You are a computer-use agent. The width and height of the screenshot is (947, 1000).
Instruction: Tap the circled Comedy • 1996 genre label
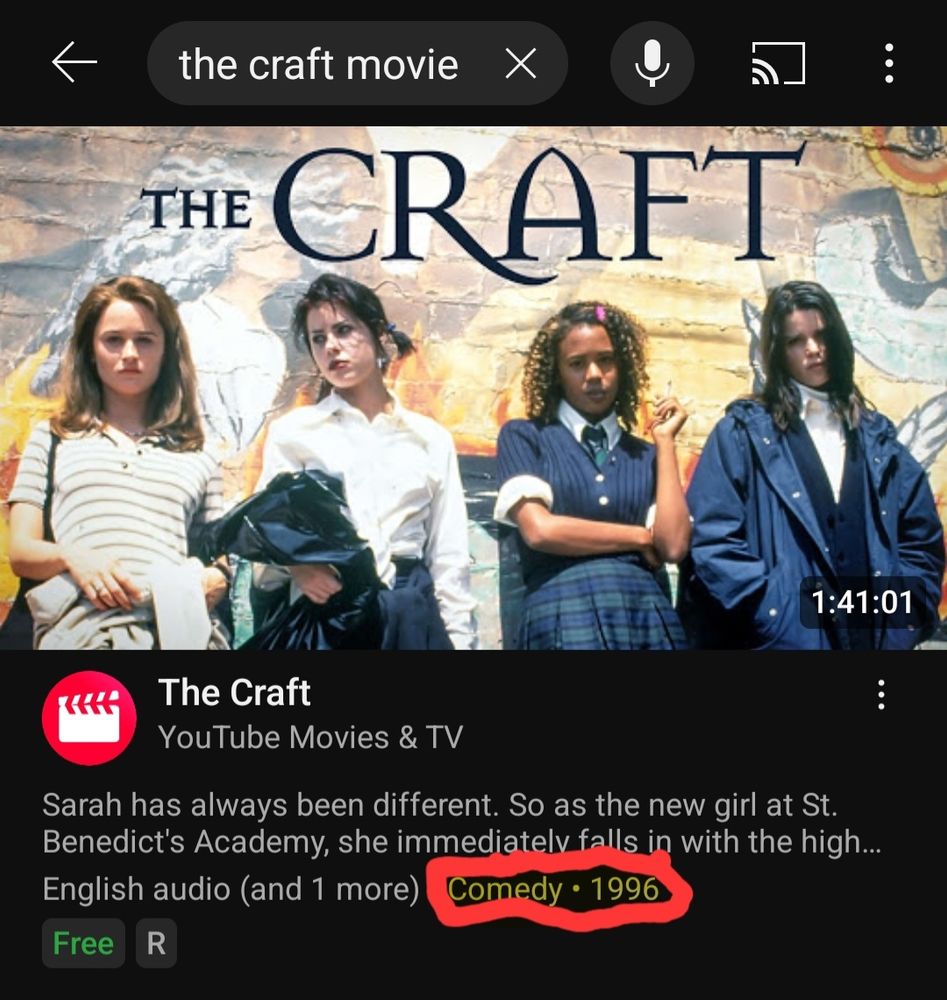pyautogui.click(x=553, y=889)
